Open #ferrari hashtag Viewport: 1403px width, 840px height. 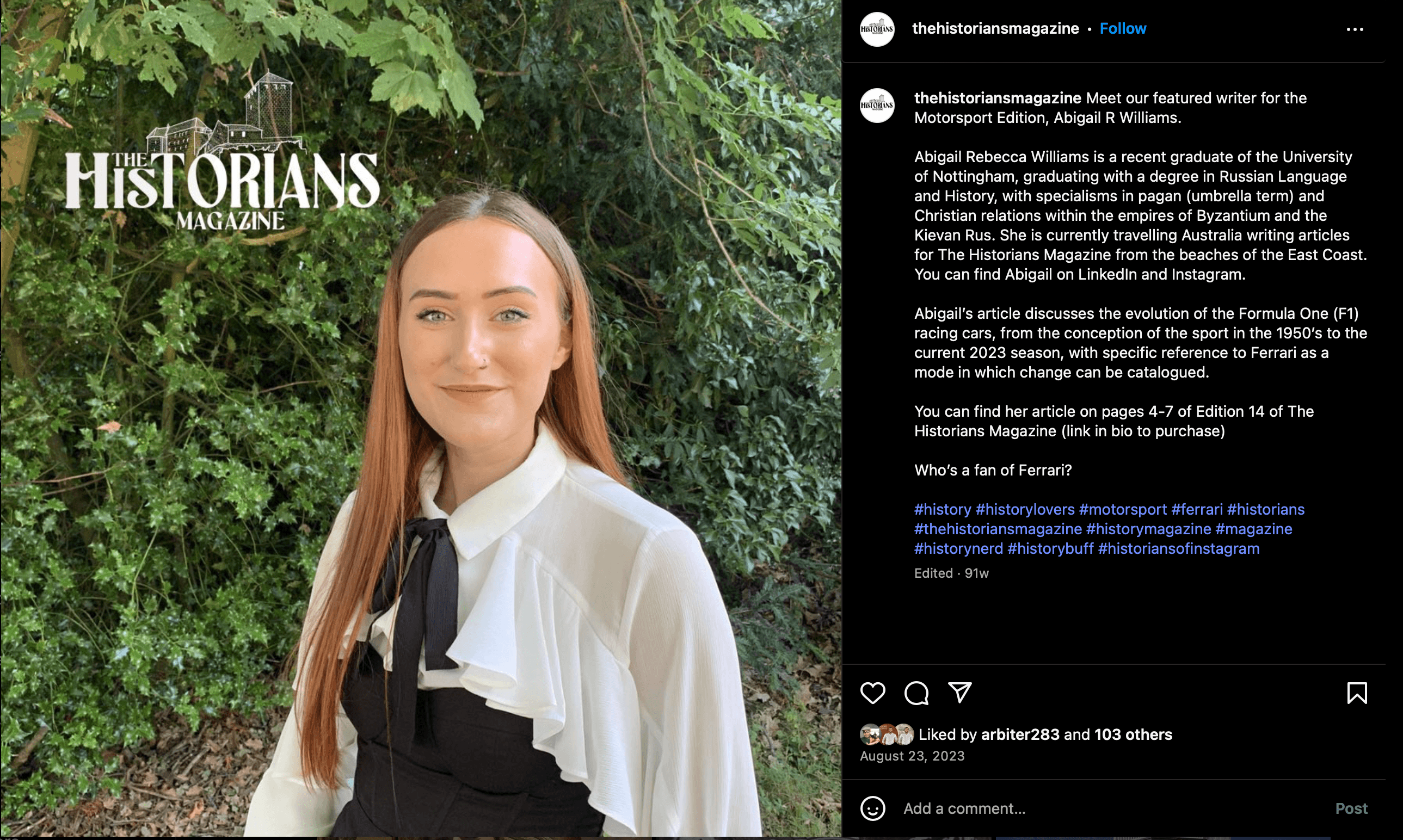pos(1197,509)
